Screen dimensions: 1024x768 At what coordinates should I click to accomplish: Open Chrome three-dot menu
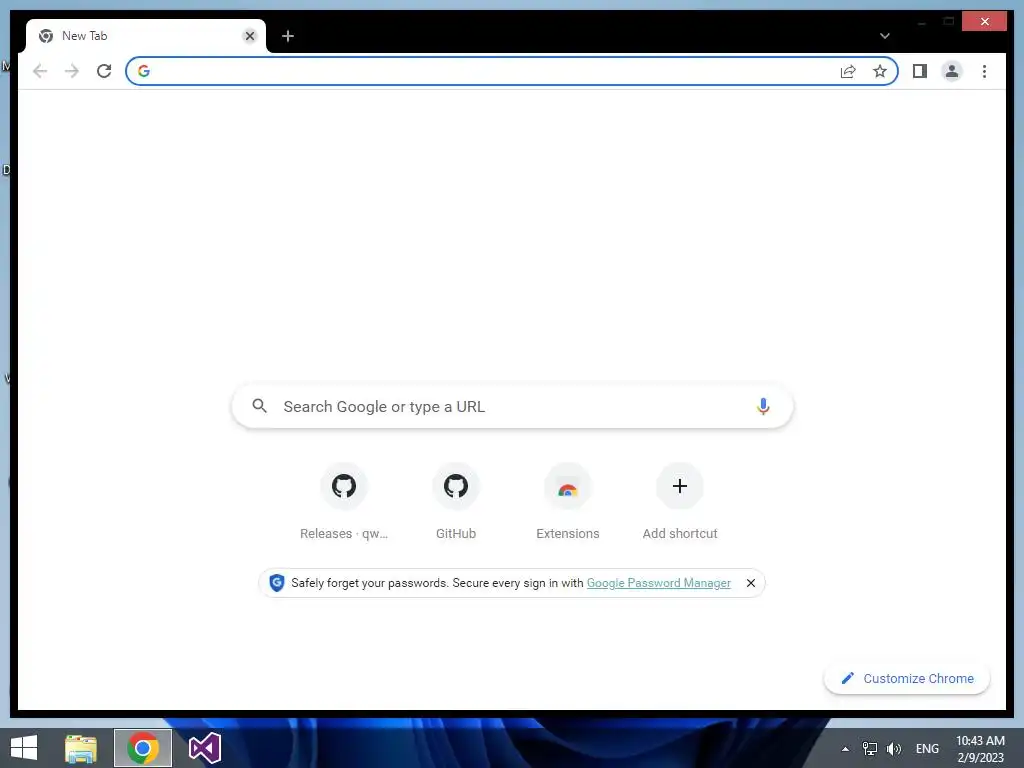tap(984, 71)
